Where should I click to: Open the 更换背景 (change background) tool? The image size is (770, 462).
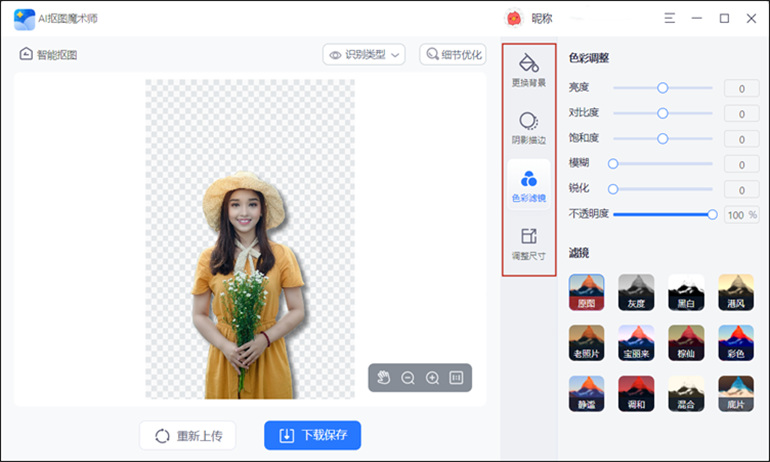click(x=528, y=70)
